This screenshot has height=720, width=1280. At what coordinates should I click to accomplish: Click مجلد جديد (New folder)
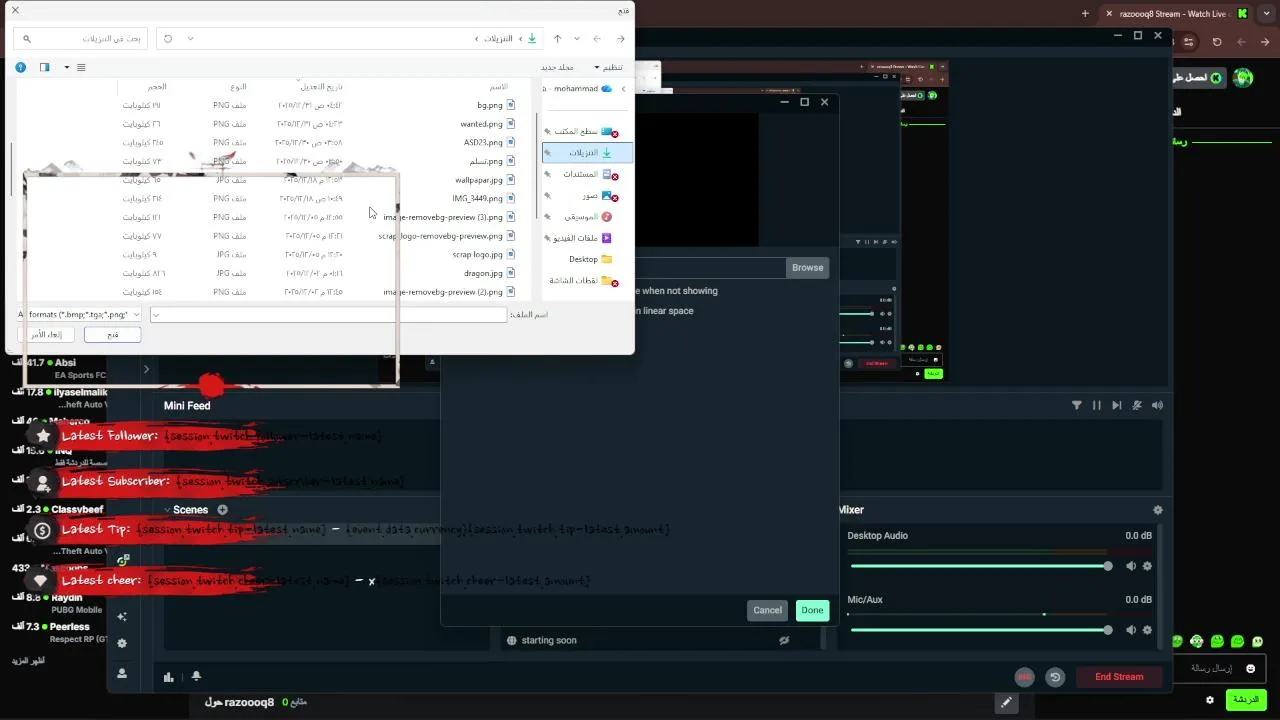click(558, 67)
